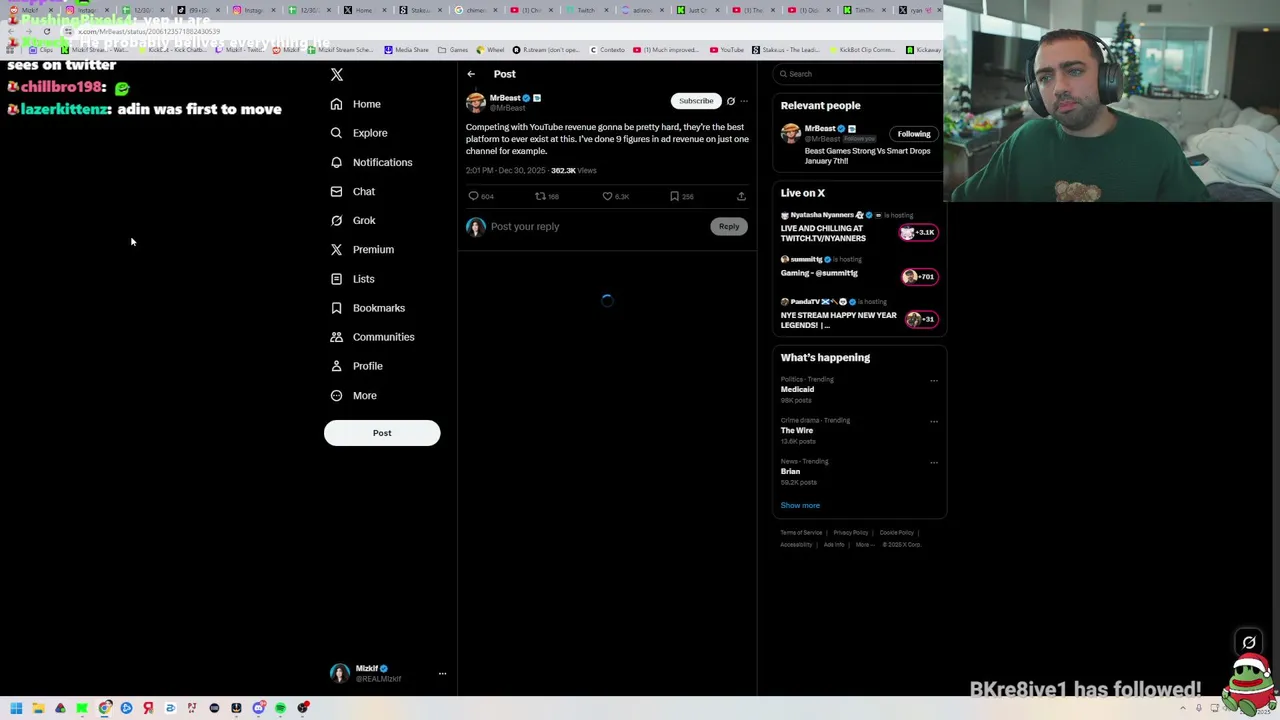Screen dimensions: 1280x720
Task: Click the 'Post your reply' input field
Action: pyautogui.click(x=598, y=227)
